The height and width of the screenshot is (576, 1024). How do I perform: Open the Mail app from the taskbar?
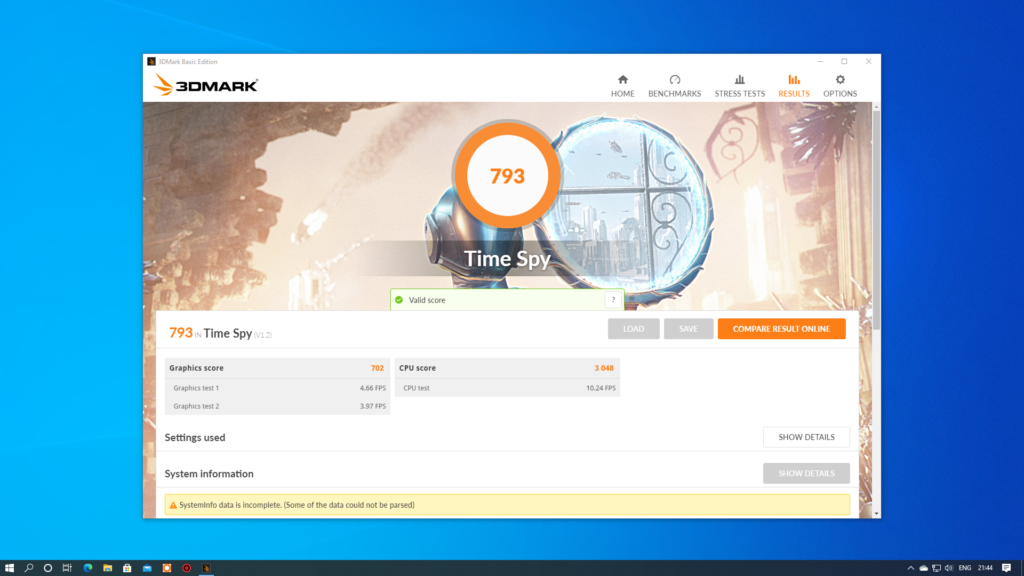tap(147, 568)
